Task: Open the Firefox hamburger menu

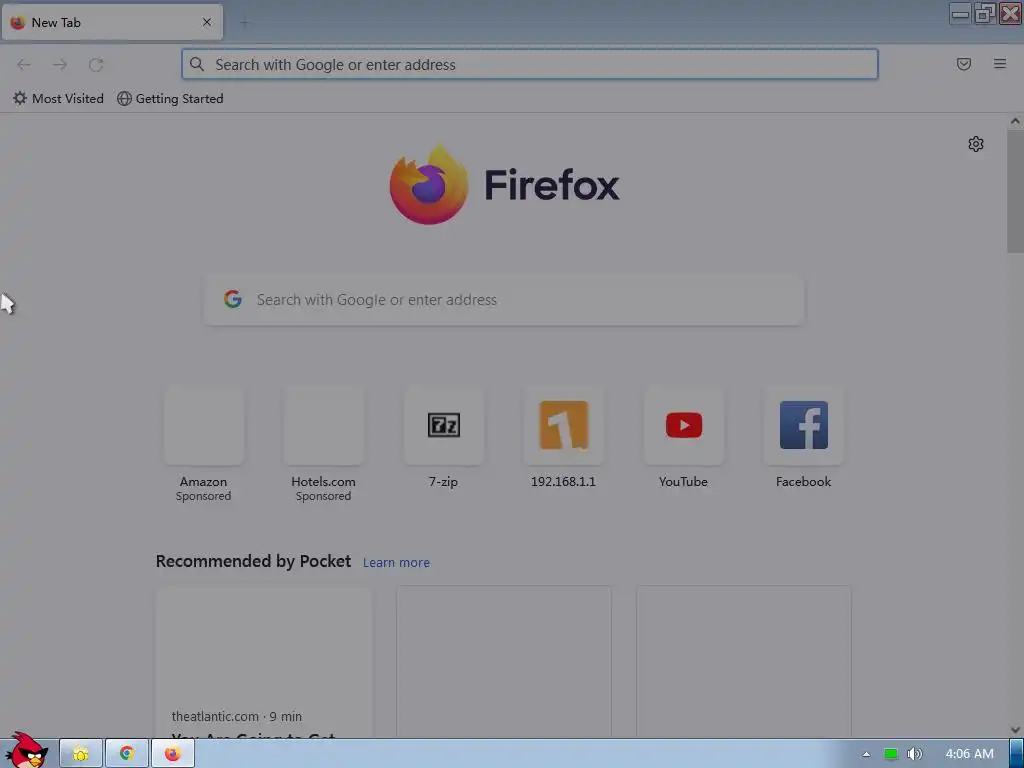Action: (x=1000, y=64)
